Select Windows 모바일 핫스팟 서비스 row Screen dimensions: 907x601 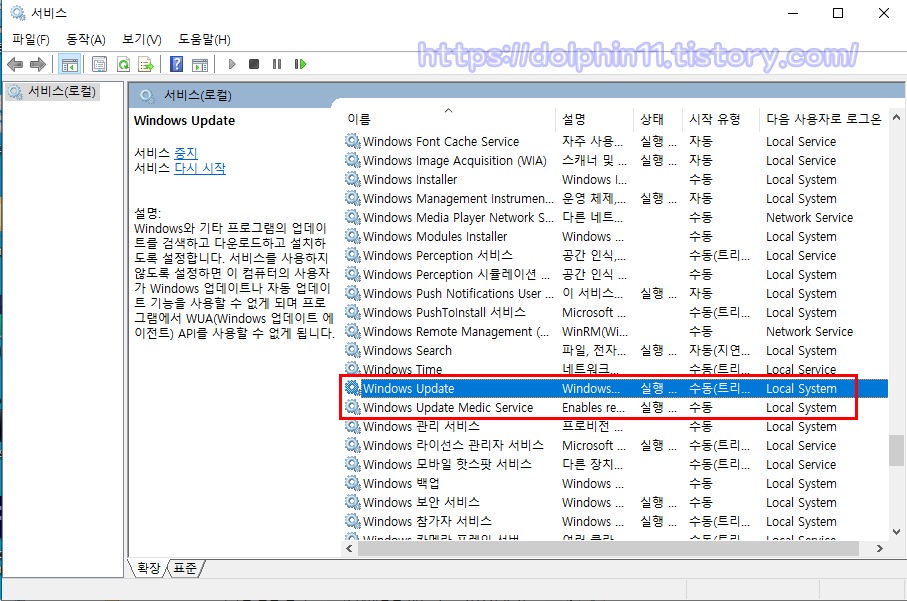tap(615, 464)
